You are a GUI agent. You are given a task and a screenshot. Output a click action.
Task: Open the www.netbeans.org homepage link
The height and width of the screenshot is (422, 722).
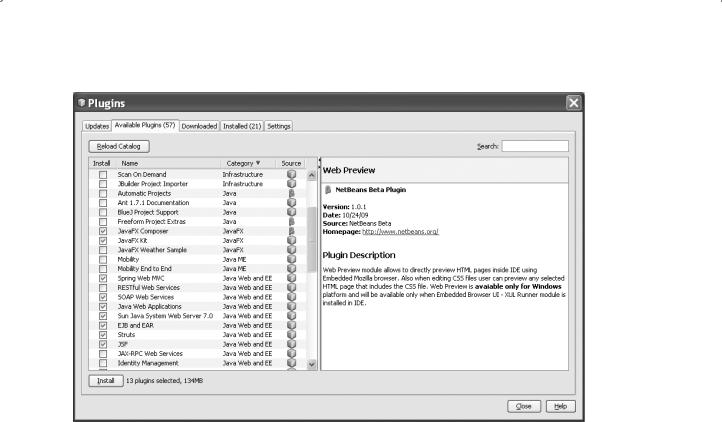[400, 232]
